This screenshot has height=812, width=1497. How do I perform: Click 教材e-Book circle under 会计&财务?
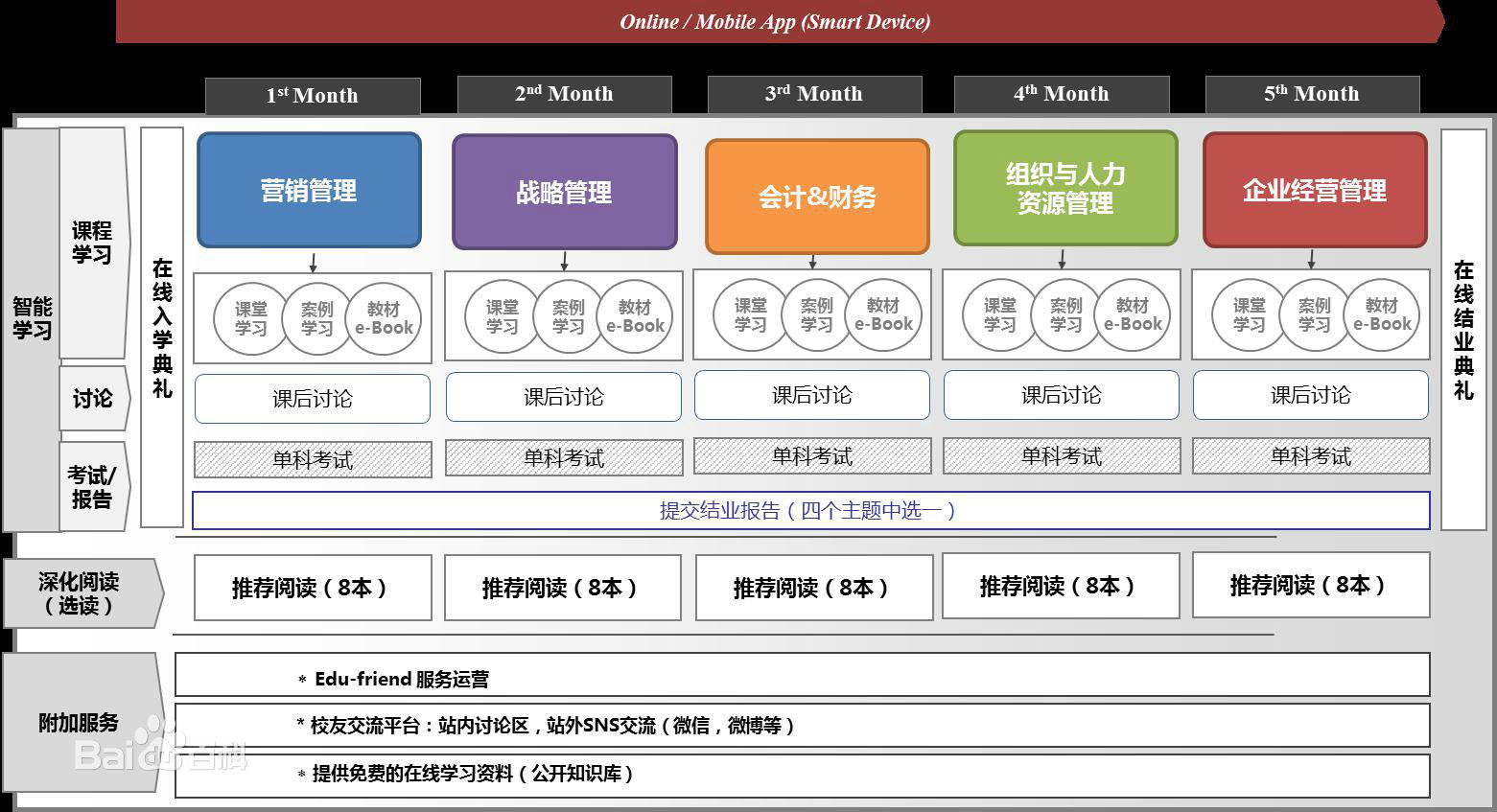click(x=883, y=314)
